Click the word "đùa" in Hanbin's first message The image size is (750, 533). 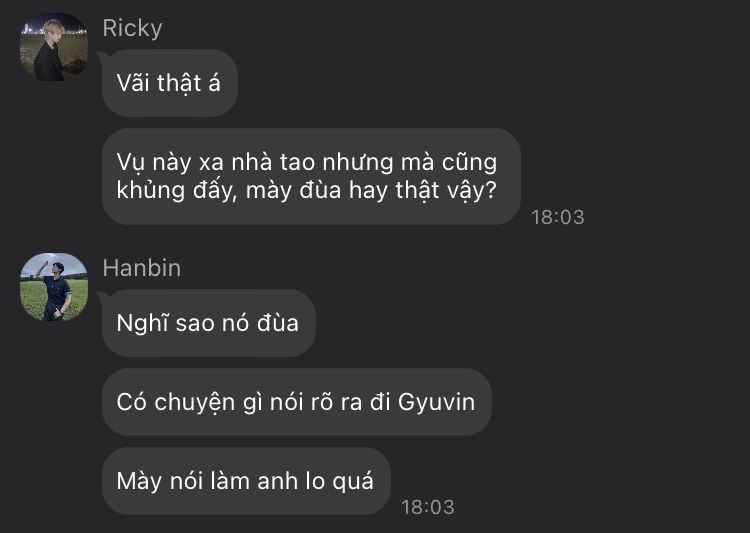click(278, 322)
